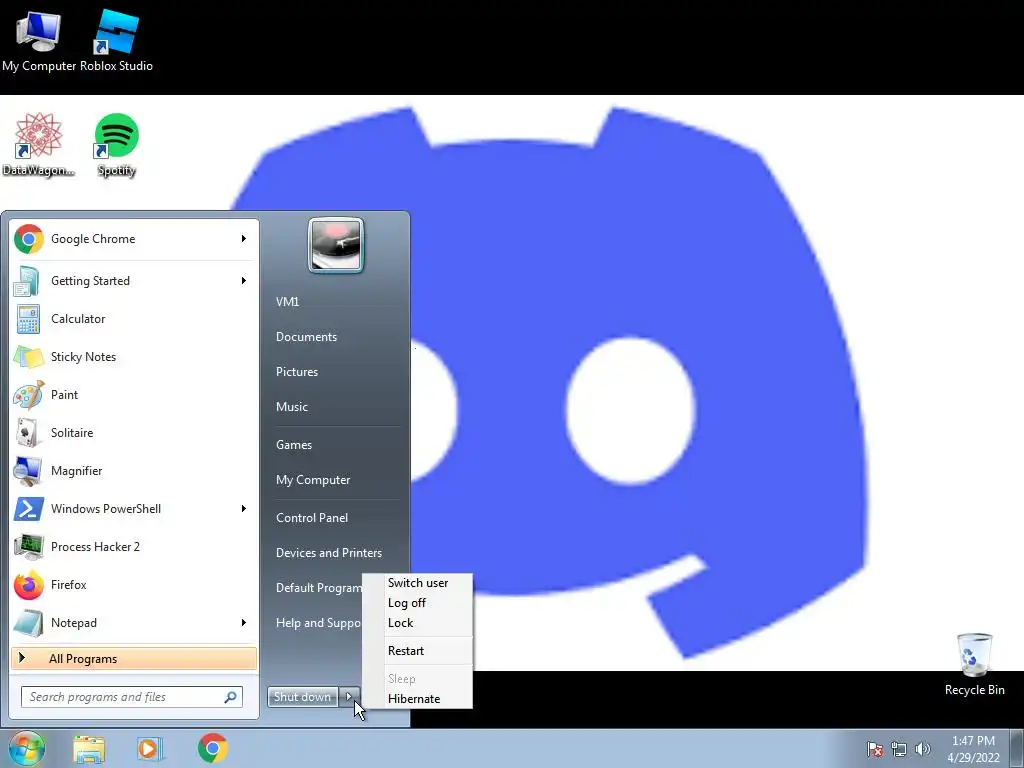Click the Windows Start orb
The image size is (1024, 768).
[x=27, y=748]
